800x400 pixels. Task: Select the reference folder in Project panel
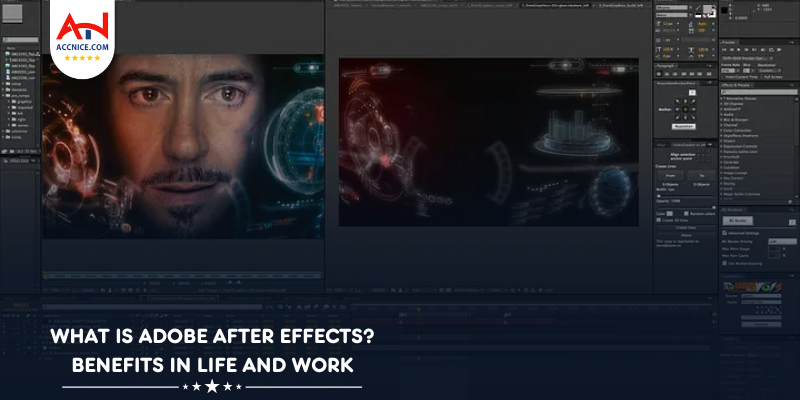point(14,131)
